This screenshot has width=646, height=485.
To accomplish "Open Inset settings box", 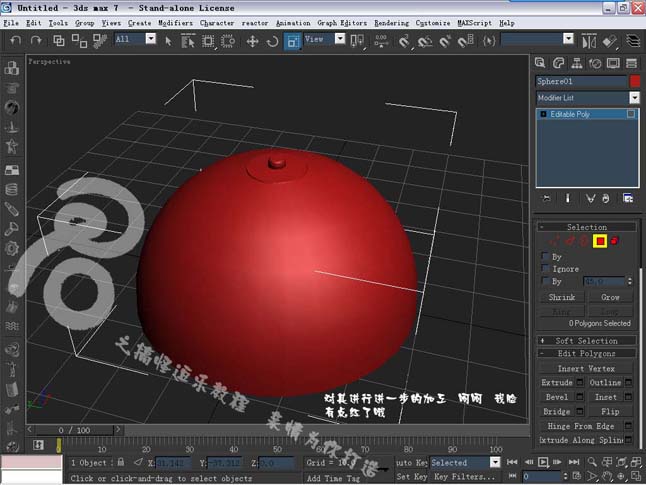I will (x=628, y=397).
